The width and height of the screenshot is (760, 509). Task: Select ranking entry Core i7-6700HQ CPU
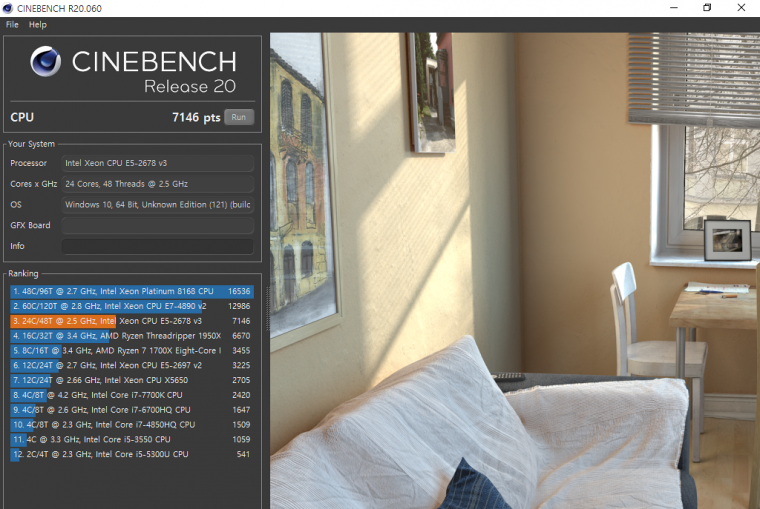pyautogui.click(x=131, y=410)
